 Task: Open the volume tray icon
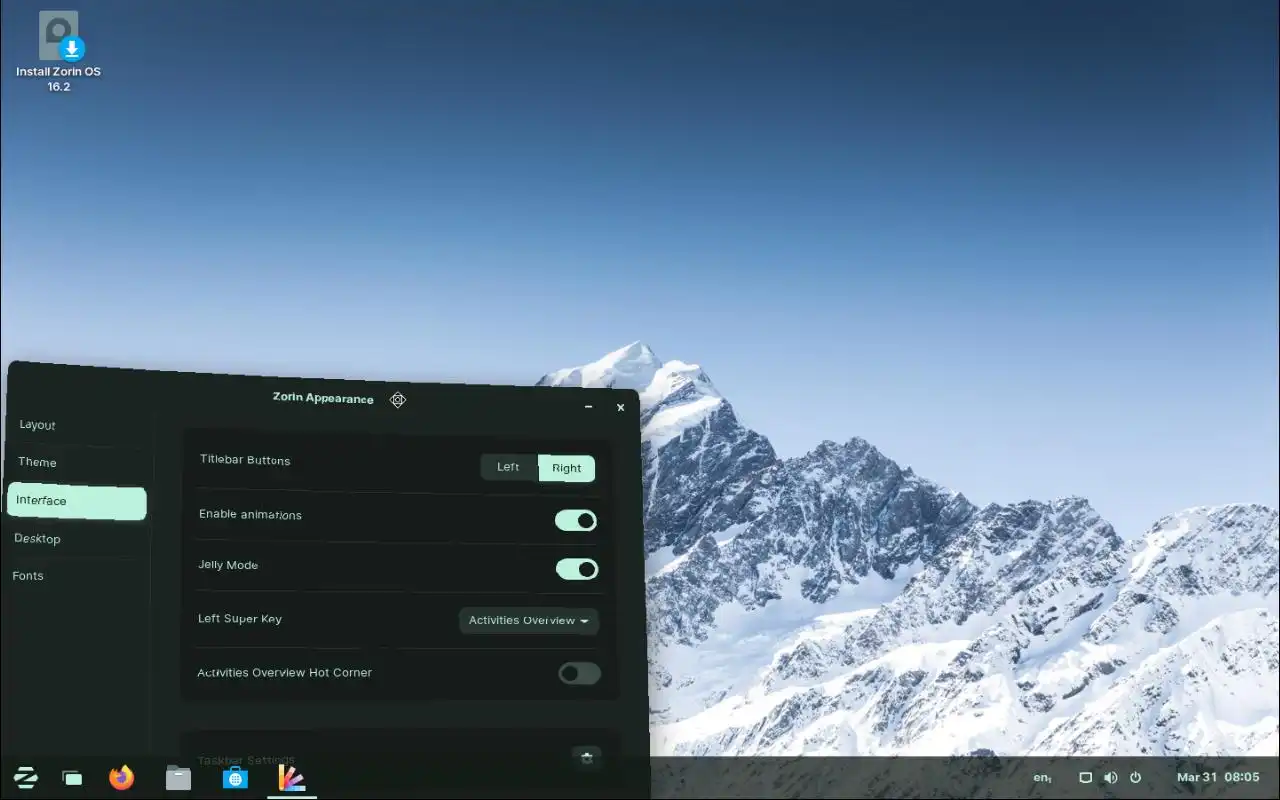[x=1110, y=777]
